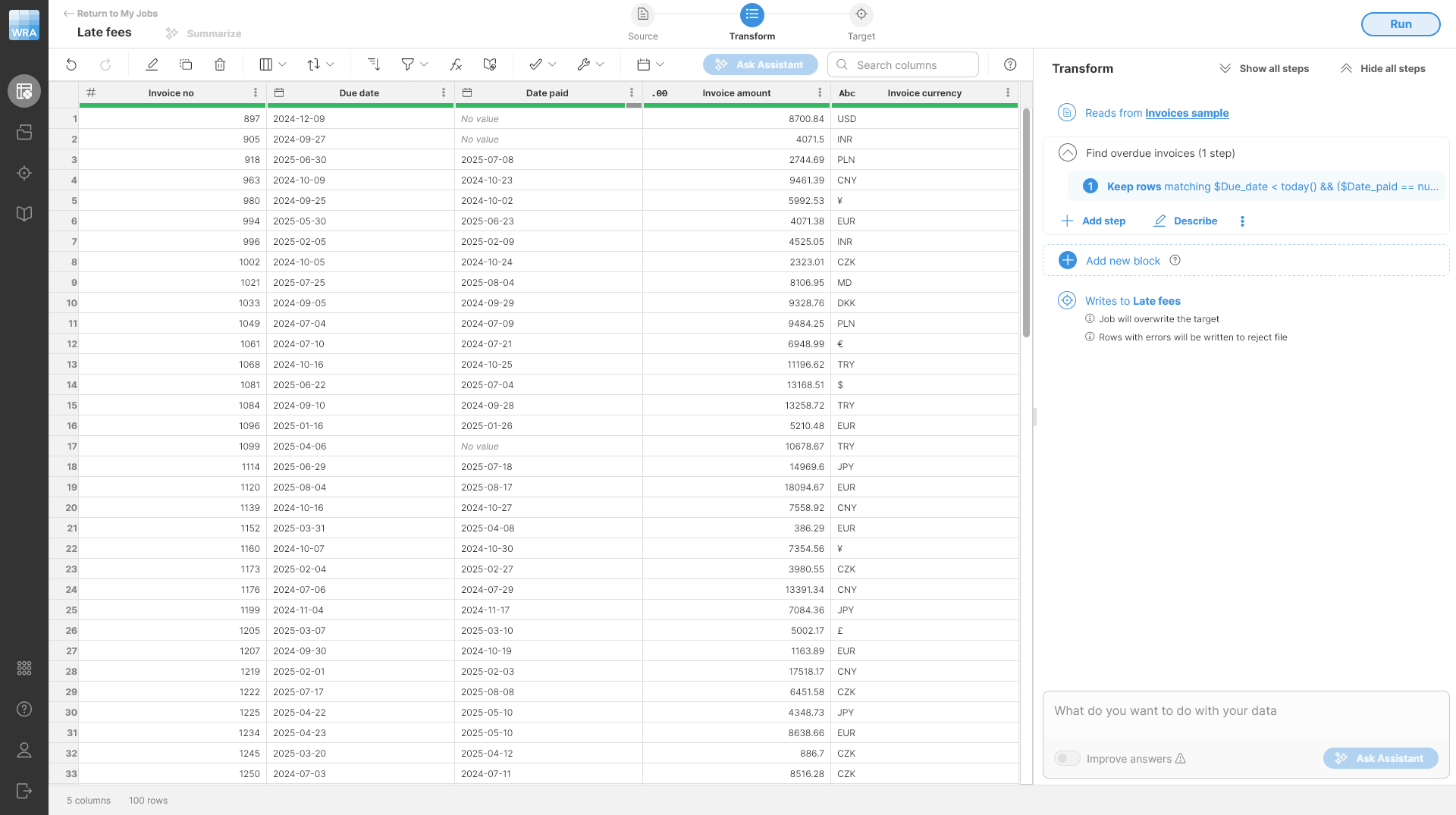Screen dimensions: 1456x815
Task: Collapse the Find overdue invoices block
Action: [1067, 153]
